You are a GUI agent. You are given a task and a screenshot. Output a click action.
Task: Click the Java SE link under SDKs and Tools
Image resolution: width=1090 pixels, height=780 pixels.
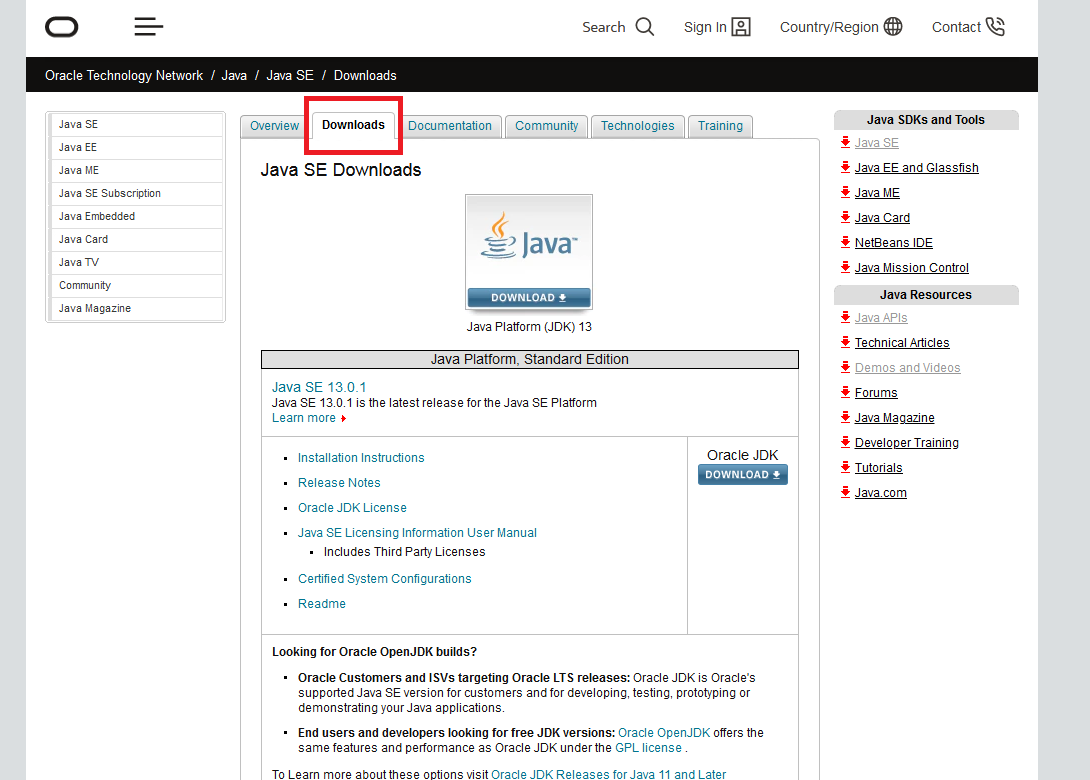[x=877, y=143]
